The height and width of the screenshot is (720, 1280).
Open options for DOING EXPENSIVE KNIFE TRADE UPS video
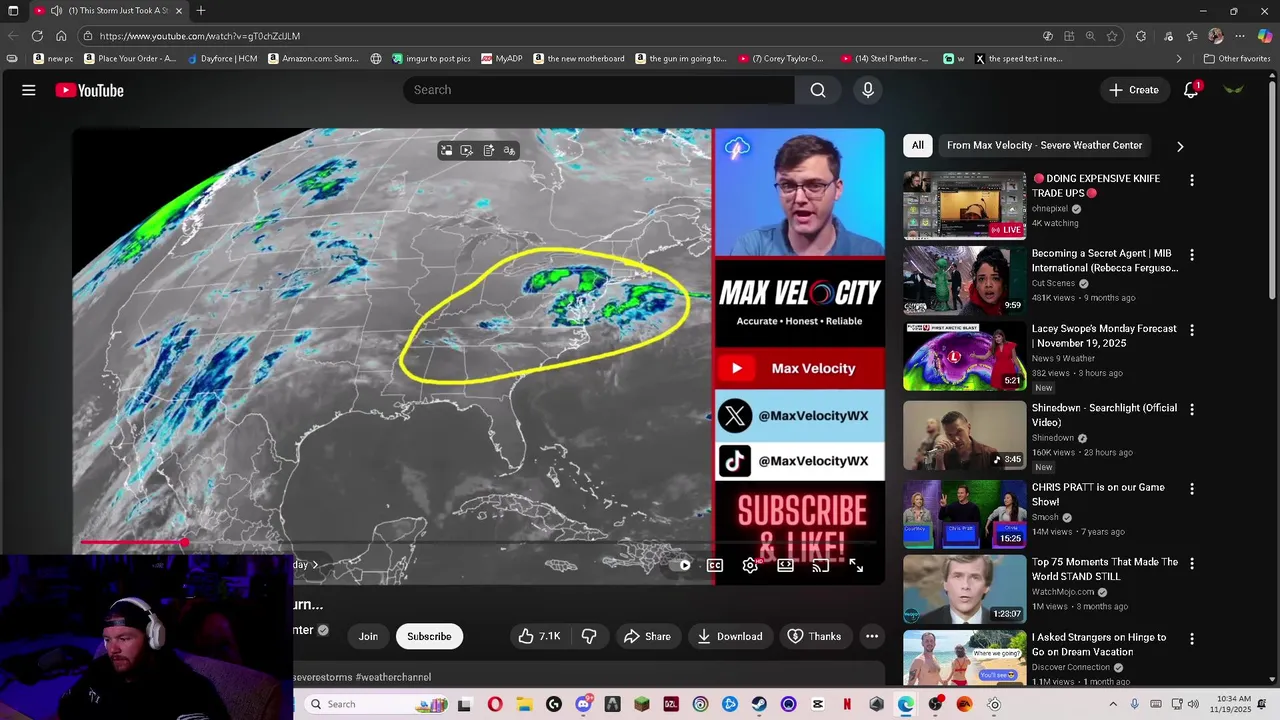(x=1191, y=180)
